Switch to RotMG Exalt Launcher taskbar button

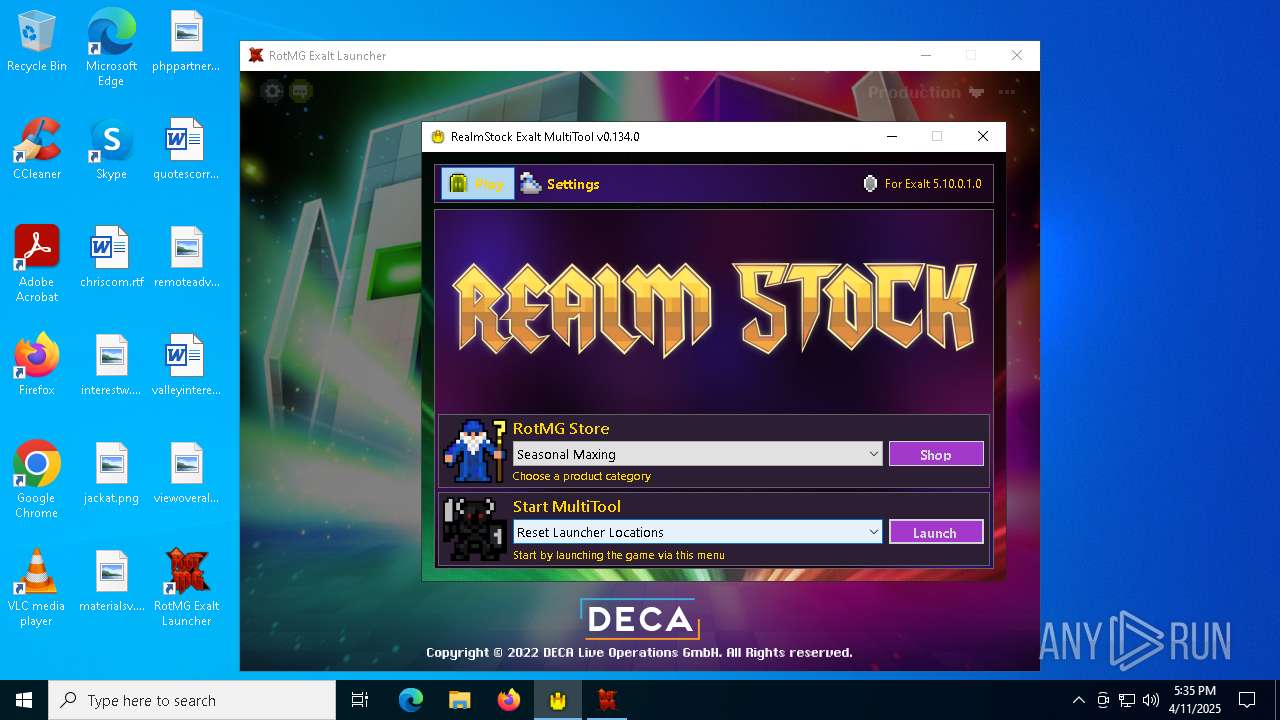(x=606, y=700)
